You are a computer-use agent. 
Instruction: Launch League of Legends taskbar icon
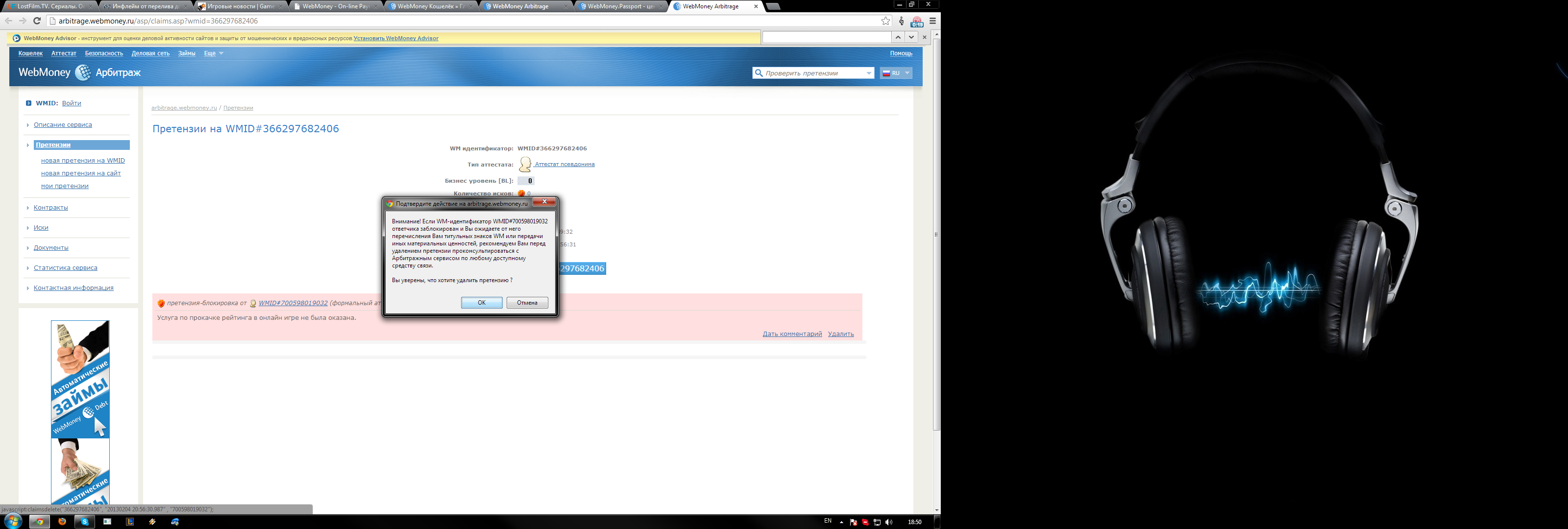pos(130,522)
